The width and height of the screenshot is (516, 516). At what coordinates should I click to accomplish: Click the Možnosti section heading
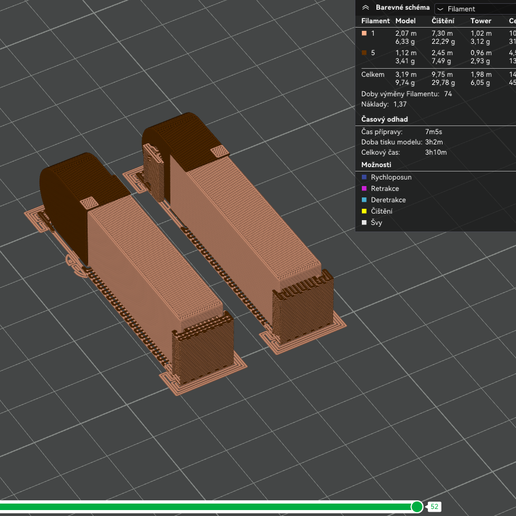(x=376, y=165)
